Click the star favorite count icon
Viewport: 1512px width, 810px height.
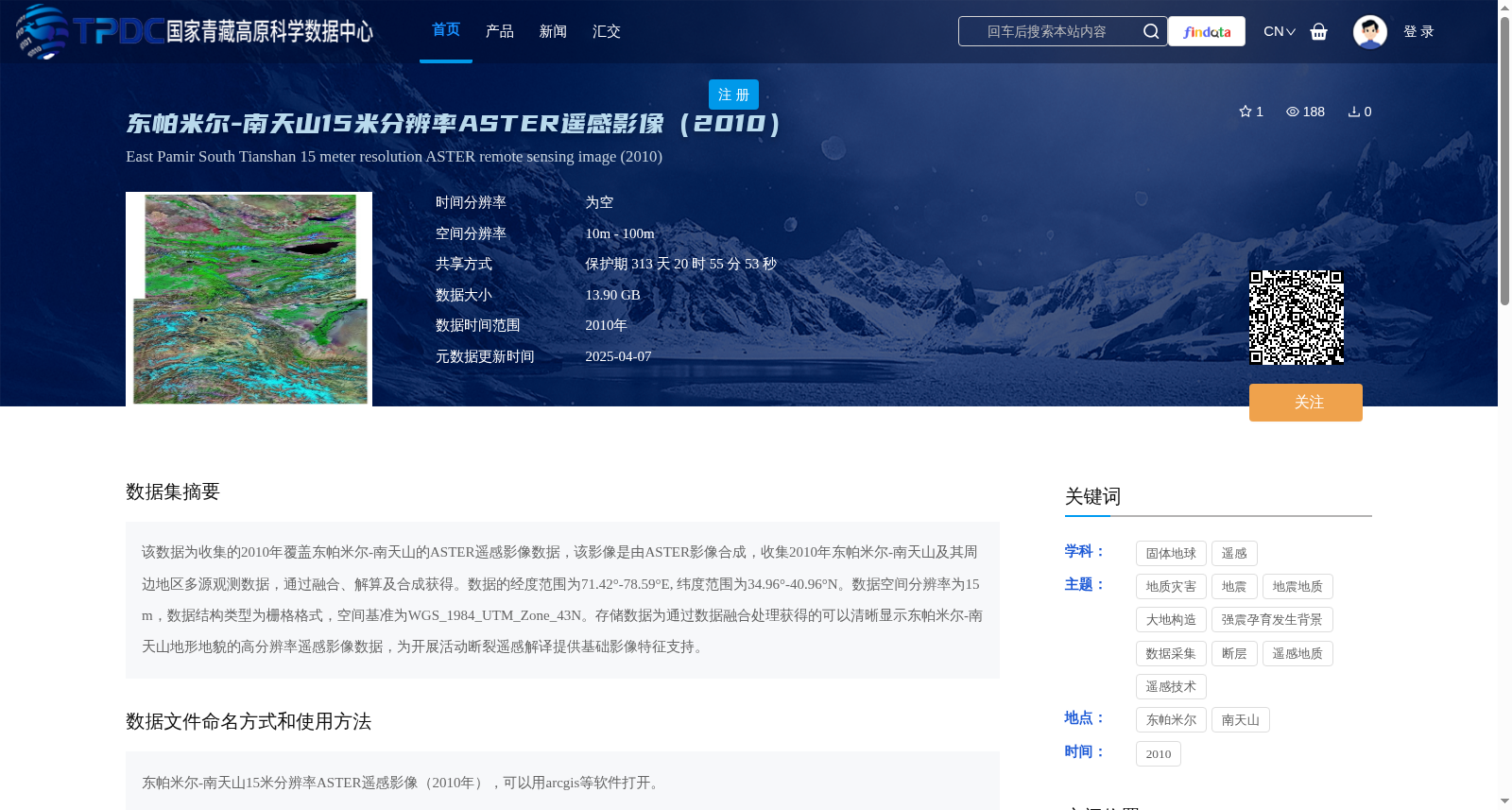(1246, 112)
